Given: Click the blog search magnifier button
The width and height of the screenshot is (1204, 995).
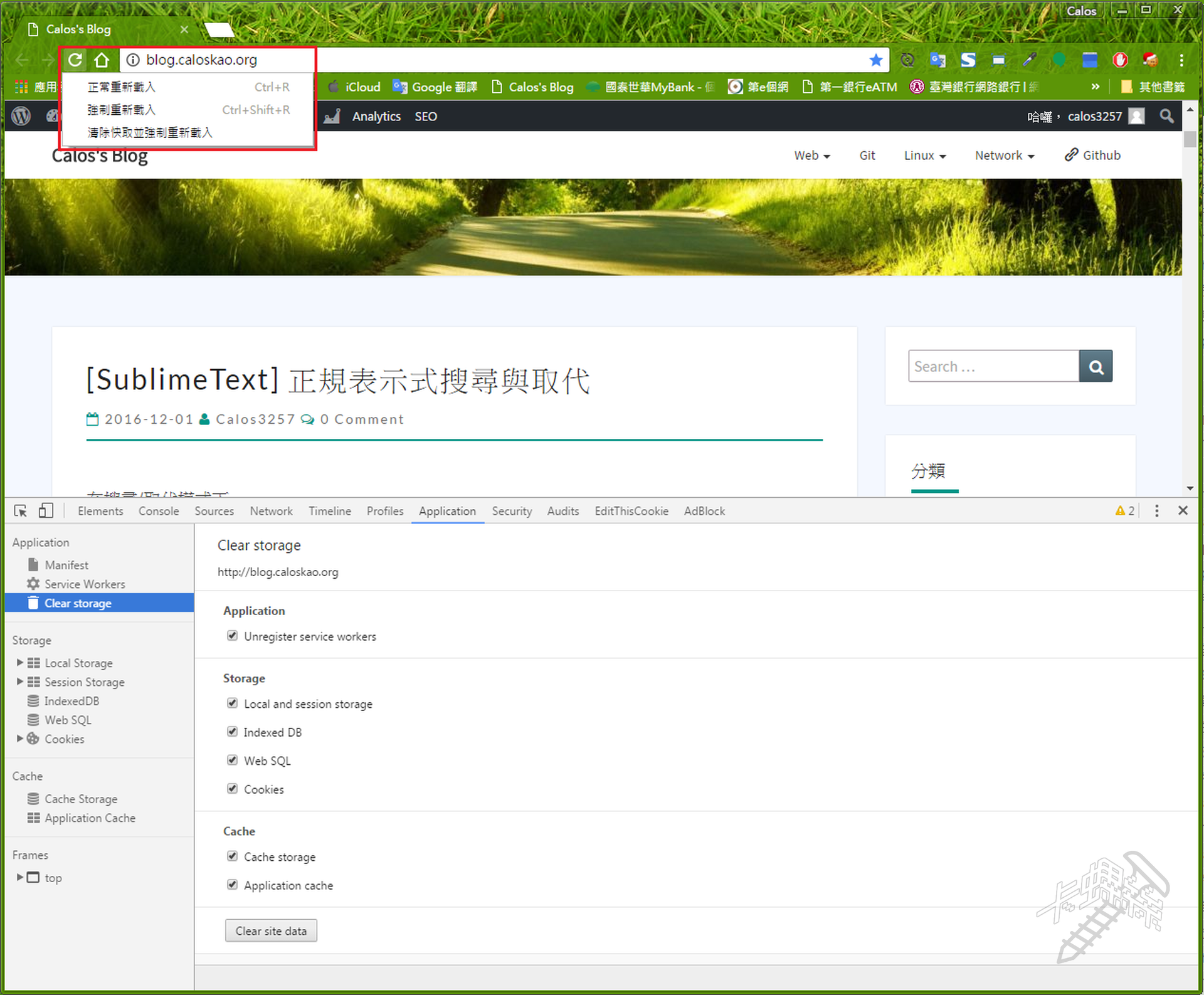Looking at the screenshot, I should [1096, 367].
